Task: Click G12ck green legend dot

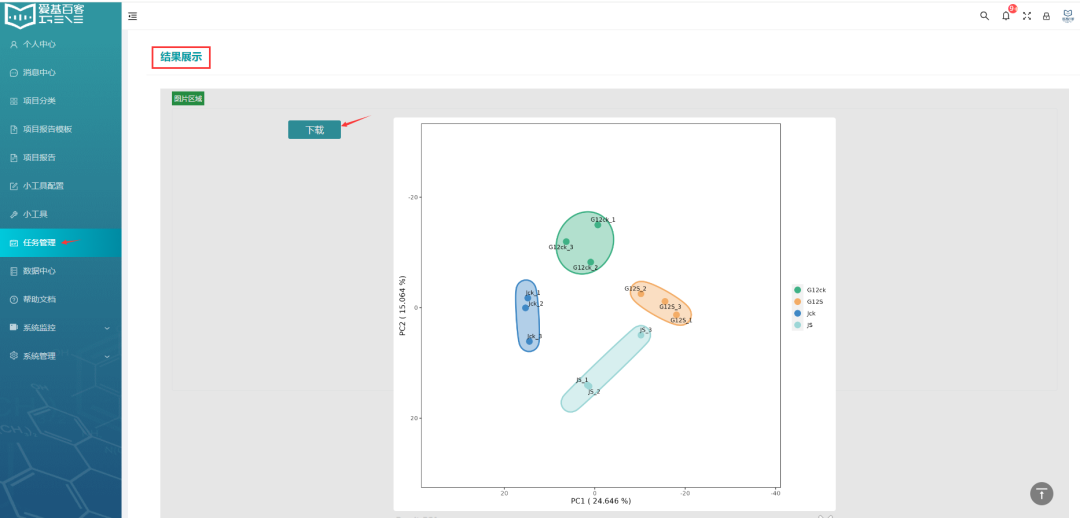Action: (x=798, y=290)
